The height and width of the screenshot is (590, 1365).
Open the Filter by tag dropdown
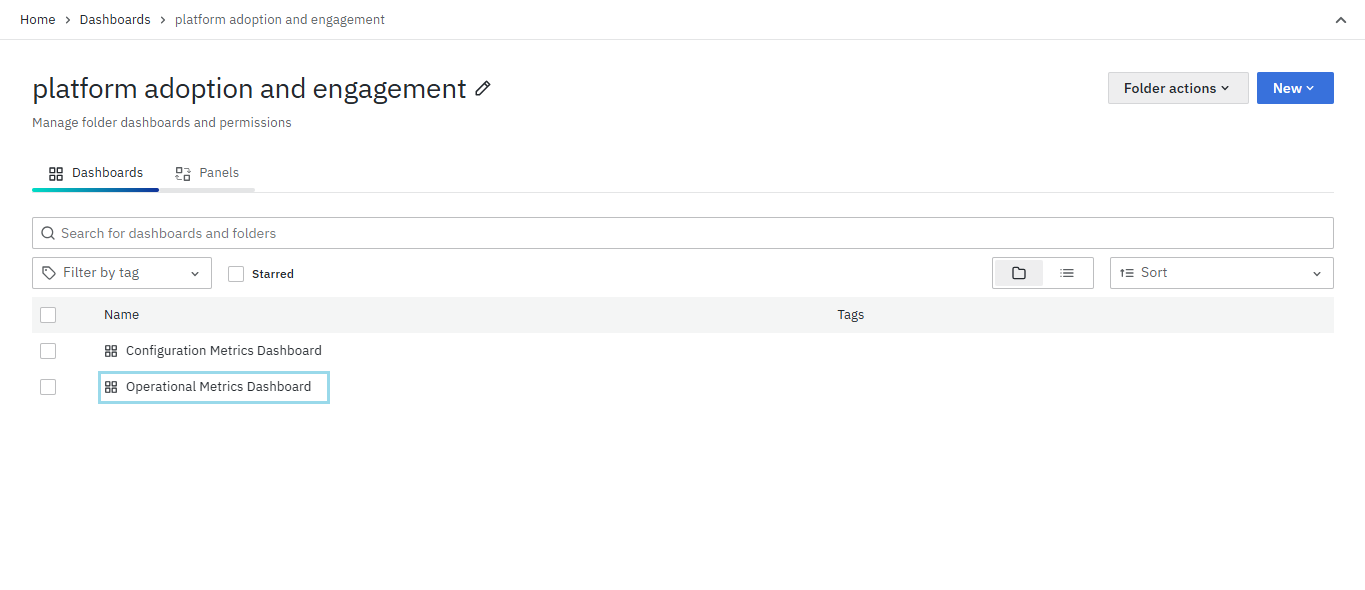122,273
